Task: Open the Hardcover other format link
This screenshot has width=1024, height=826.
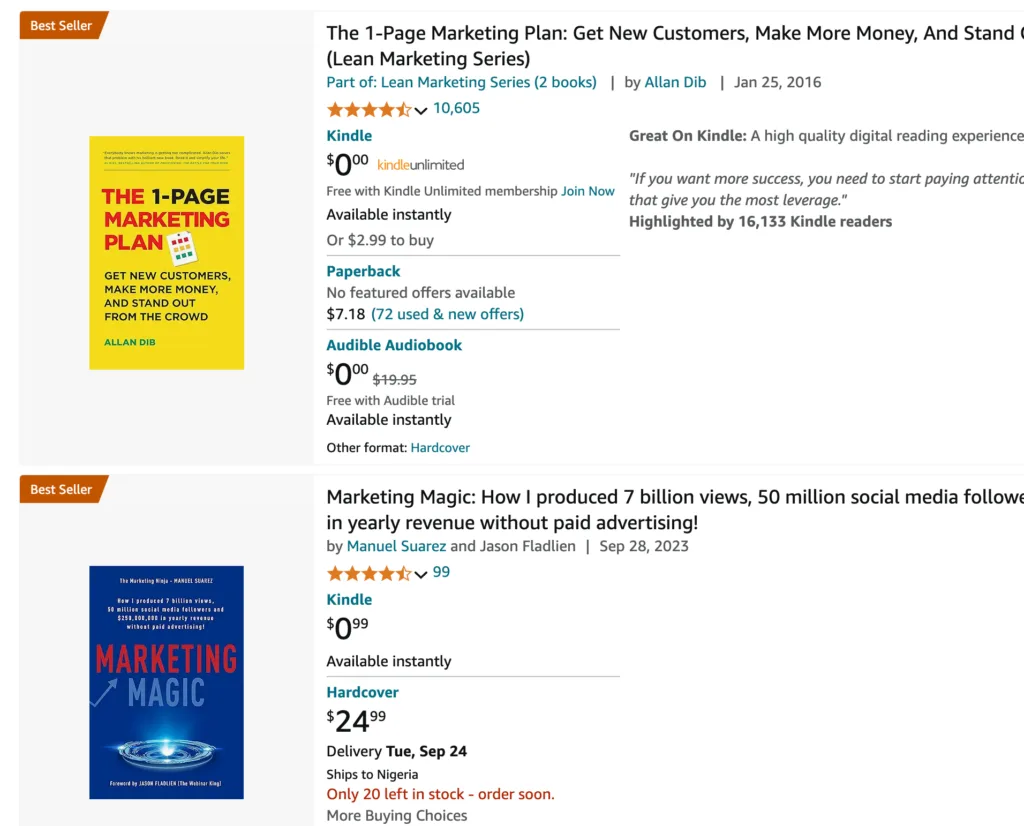Action: click(x=440, y=447)
